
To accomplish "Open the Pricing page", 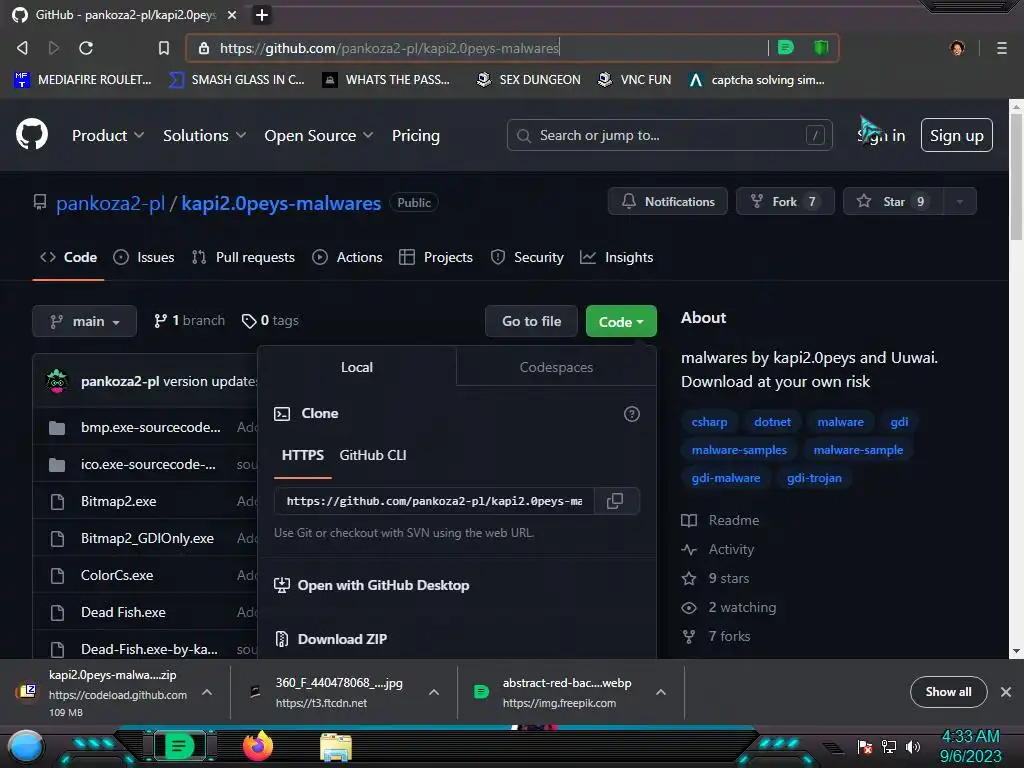I will tap(415, 135).
